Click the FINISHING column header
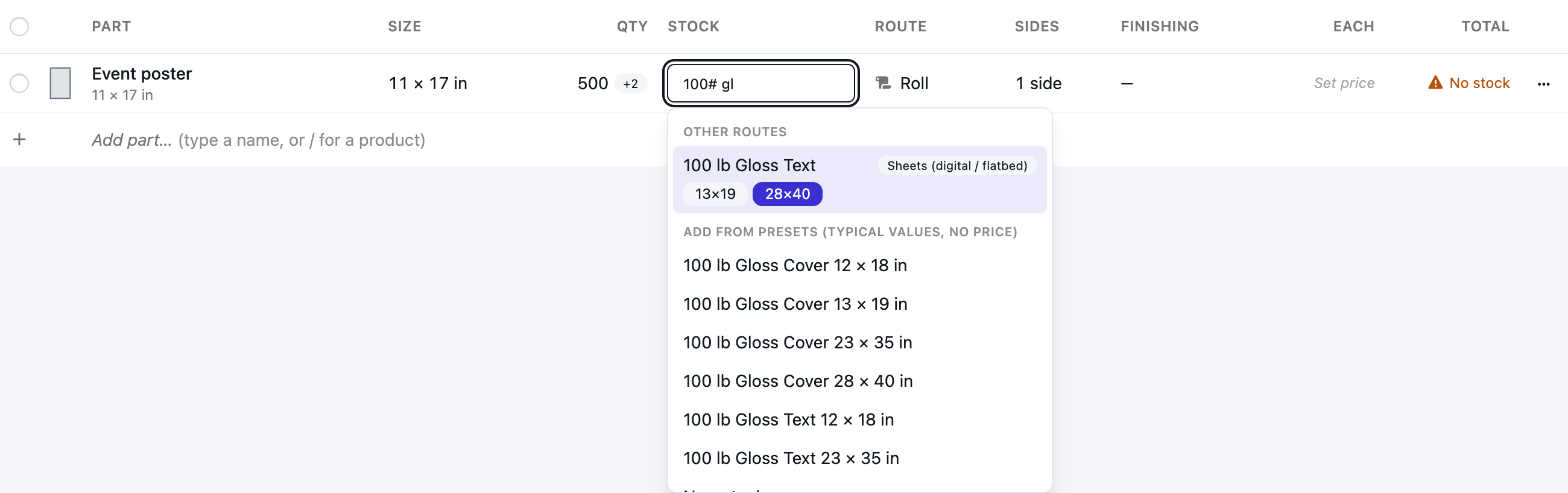The width and height of the screenshot is (1568, 493). point(1160,26)
